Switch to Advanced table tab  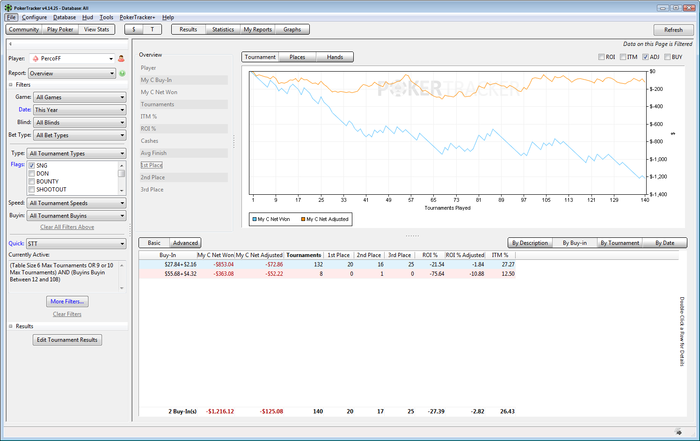(185, 243)
